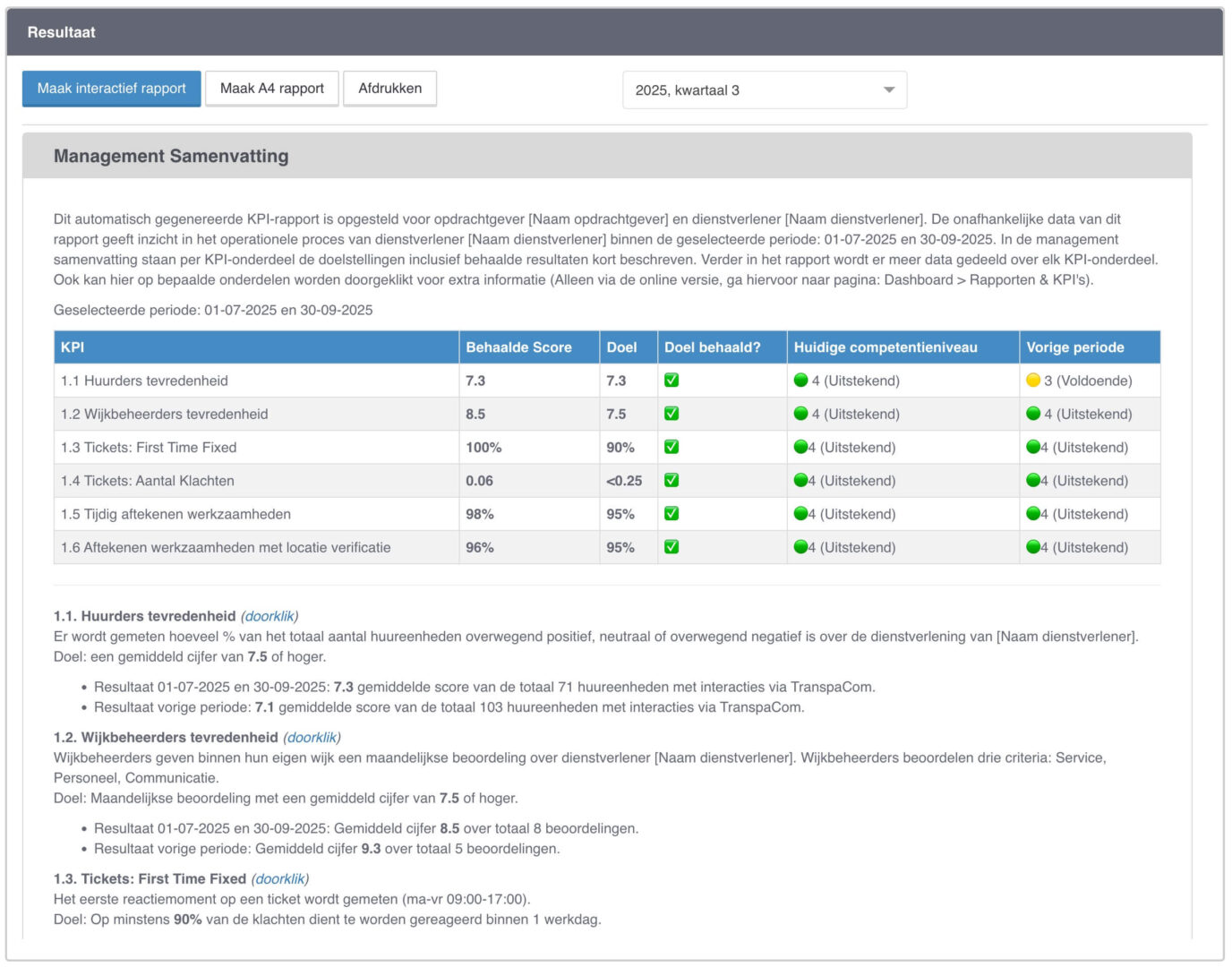Open doorklik link for Tickets: First Time Fixed

tap(280, 879)
